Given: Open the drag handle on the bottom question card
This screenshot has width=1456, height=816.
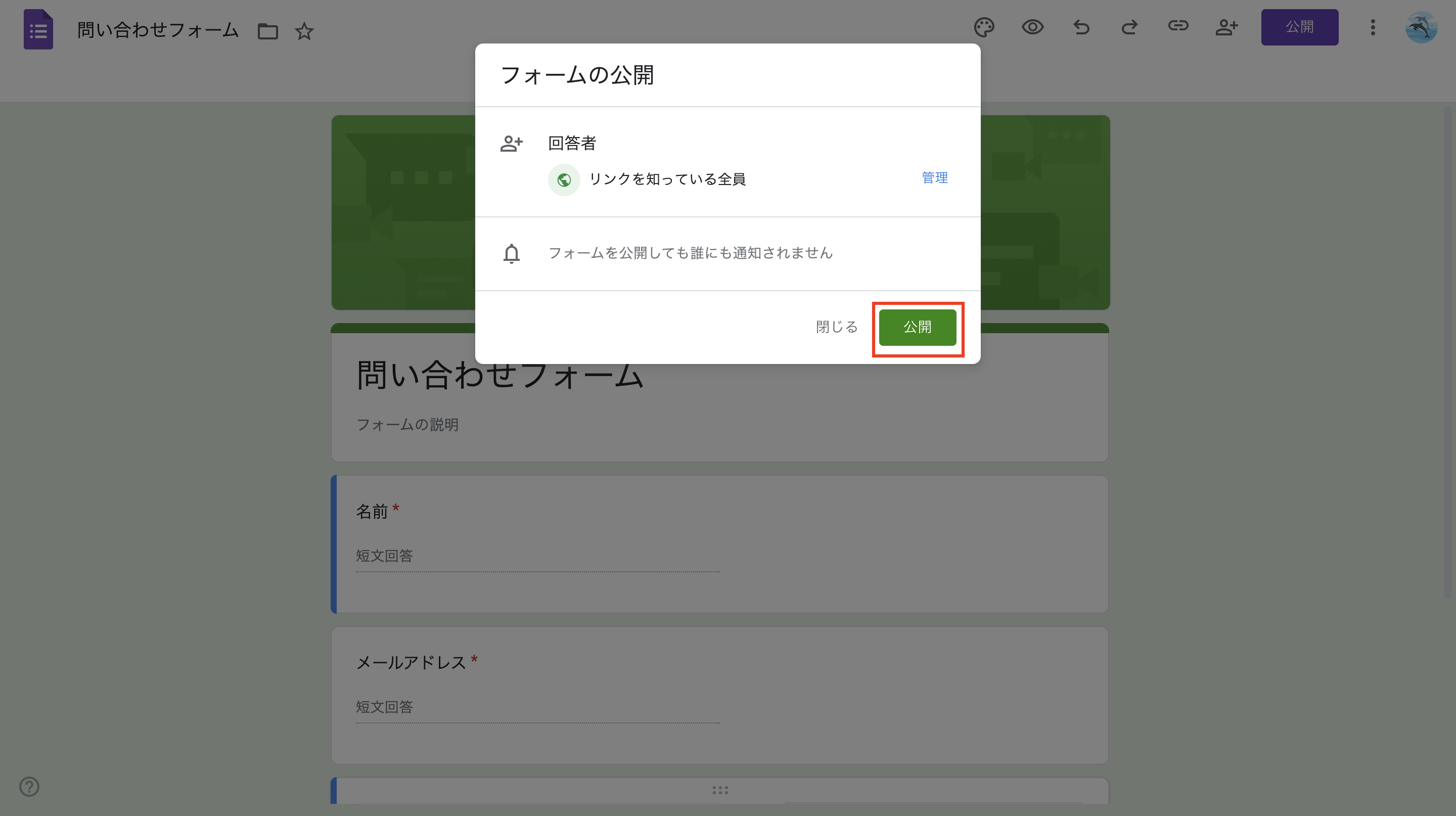Looking at the screenshot, I should tap(719, 790).
